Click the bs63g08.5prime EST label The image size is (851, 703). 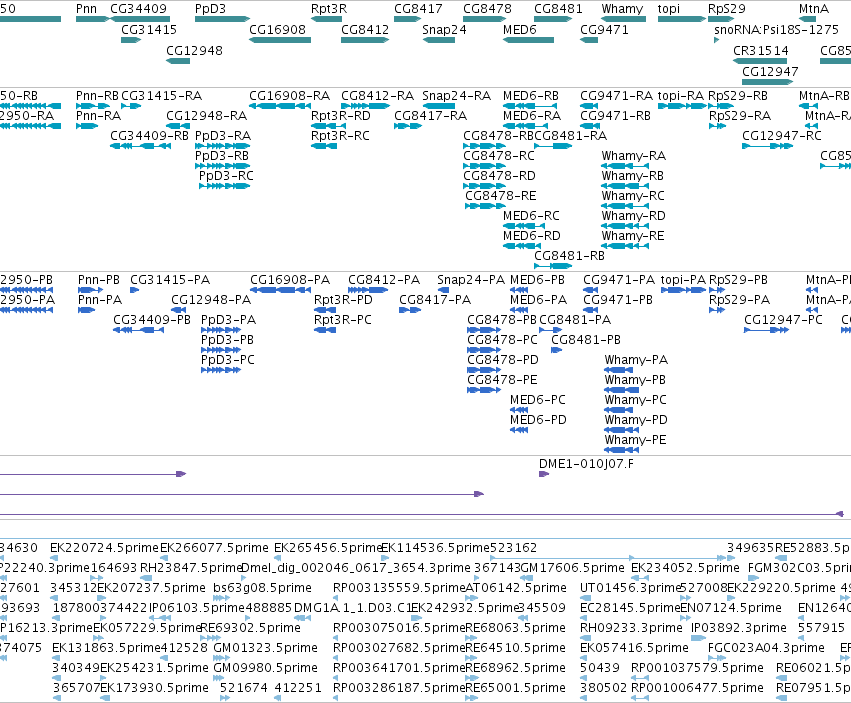point(263,588)
